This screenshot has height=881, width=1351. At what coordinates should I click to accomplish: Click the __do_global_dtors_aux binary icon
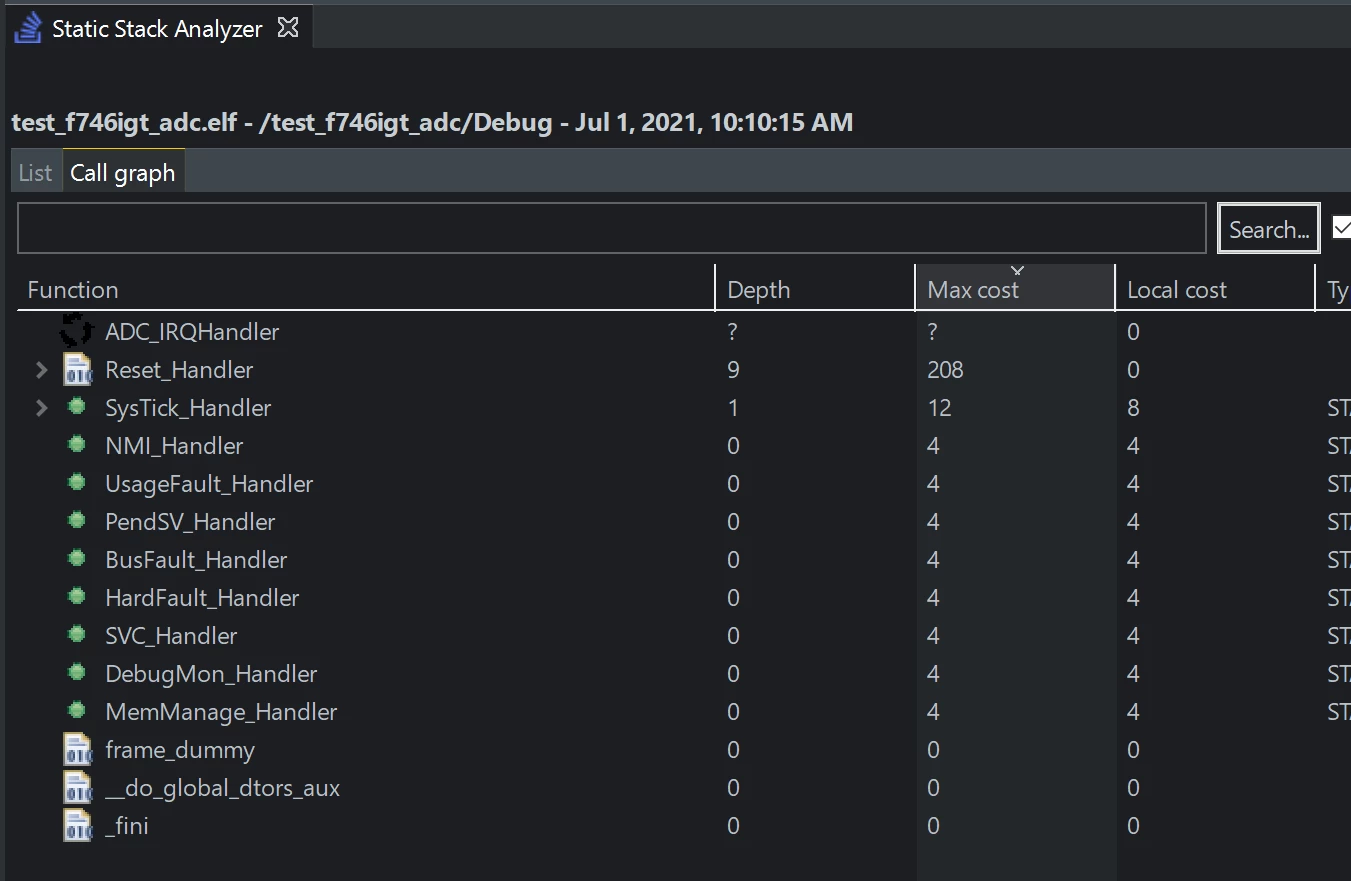(77, 788)
